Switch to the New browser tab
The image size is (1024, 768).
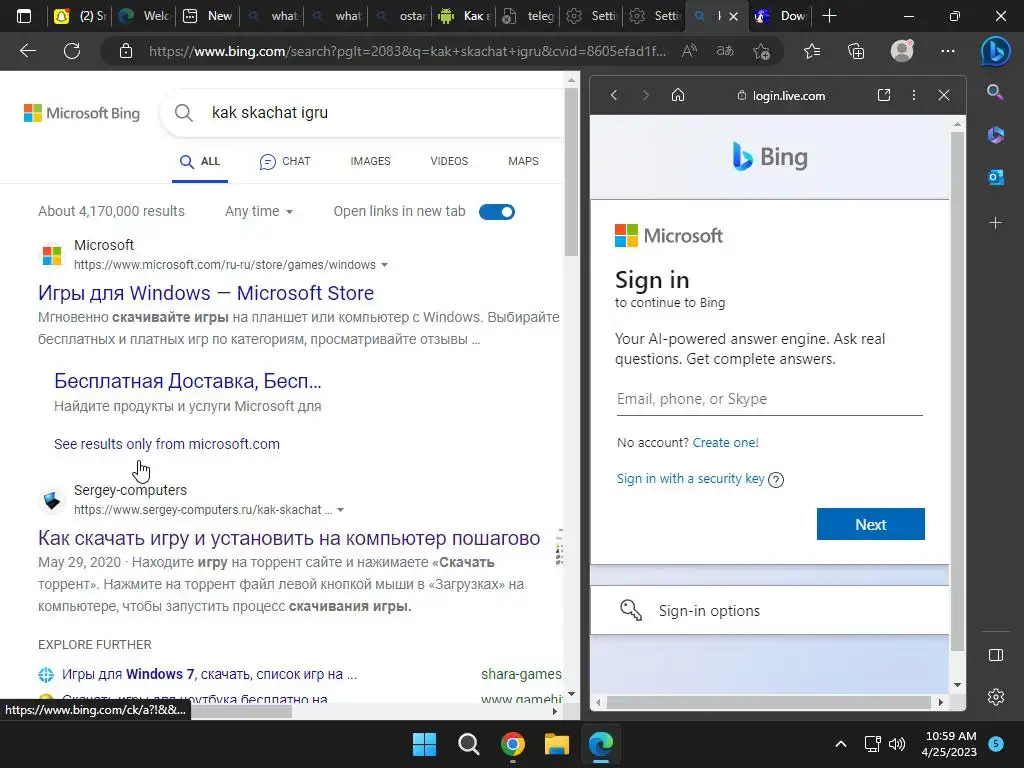pos(208,16)
